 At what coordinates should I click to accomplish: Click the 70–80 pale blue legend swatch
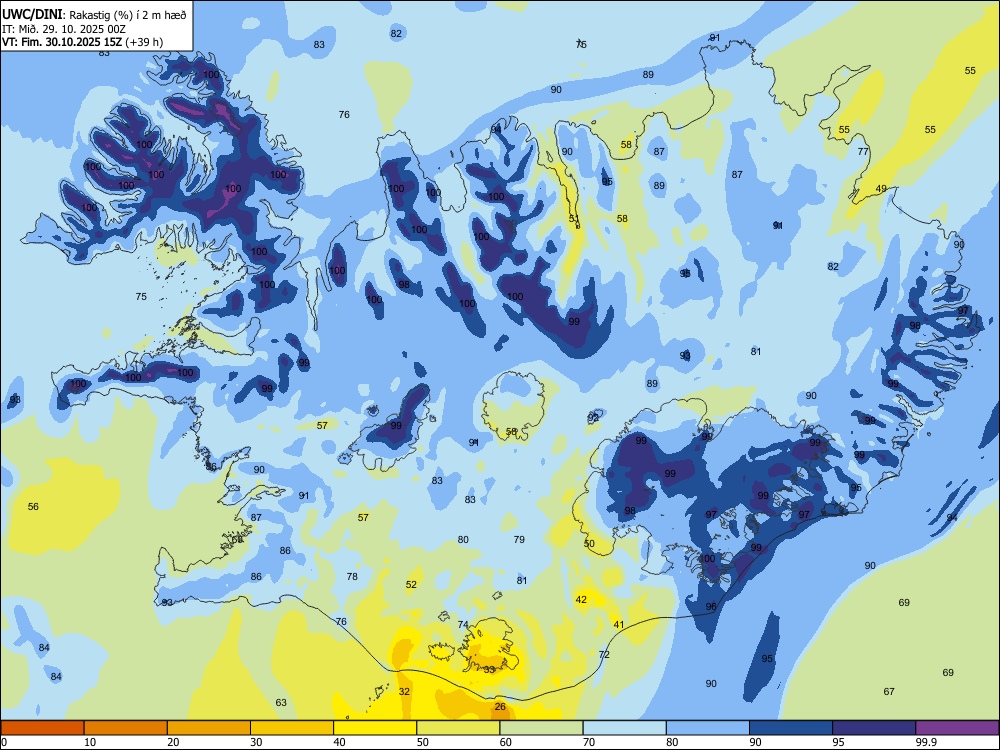click(x=624, y=728)
